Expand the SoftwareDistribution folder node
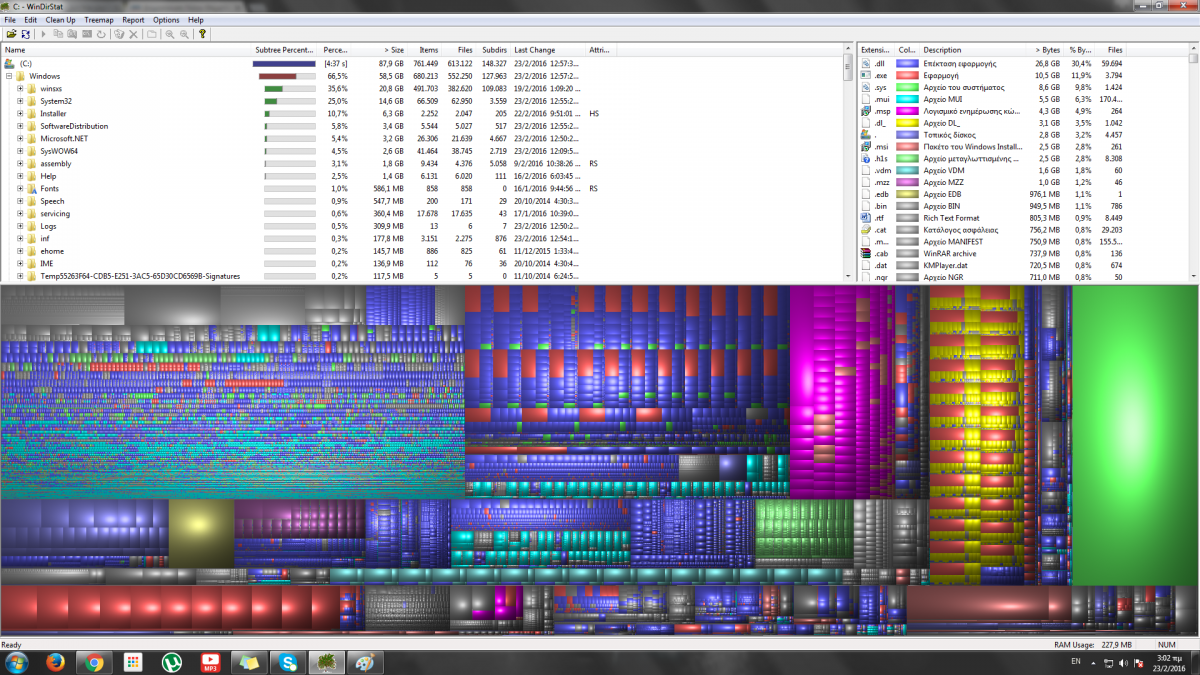 point(20,126)
